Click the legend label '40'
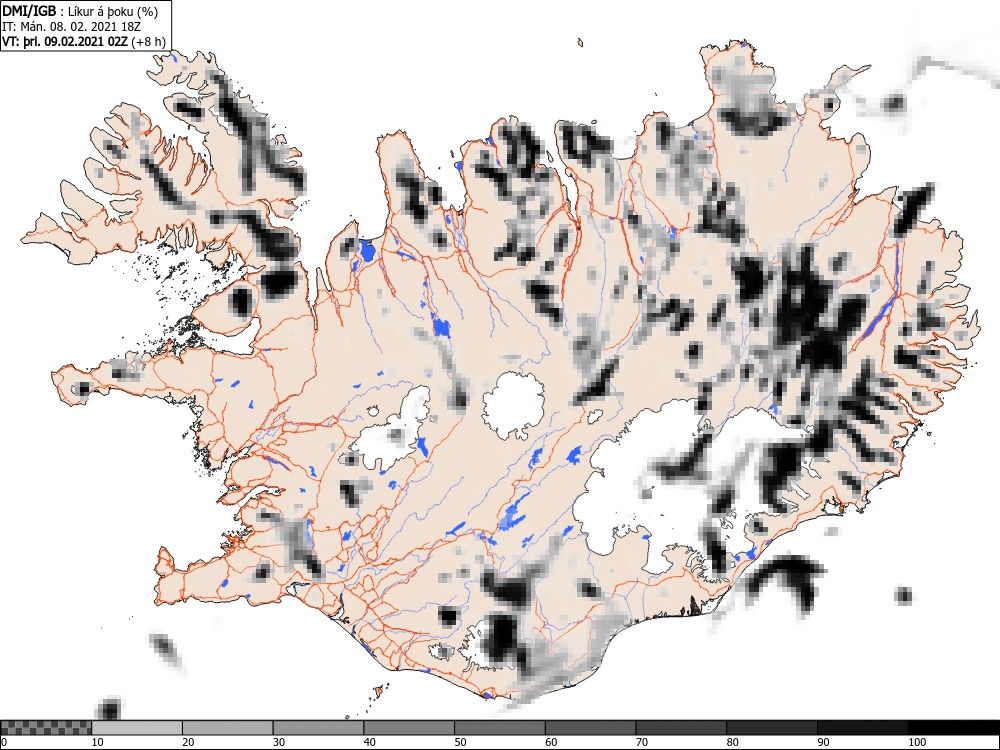Image resolution: width=1000 pixels, height=750 pixels. (x=369, y=742)
